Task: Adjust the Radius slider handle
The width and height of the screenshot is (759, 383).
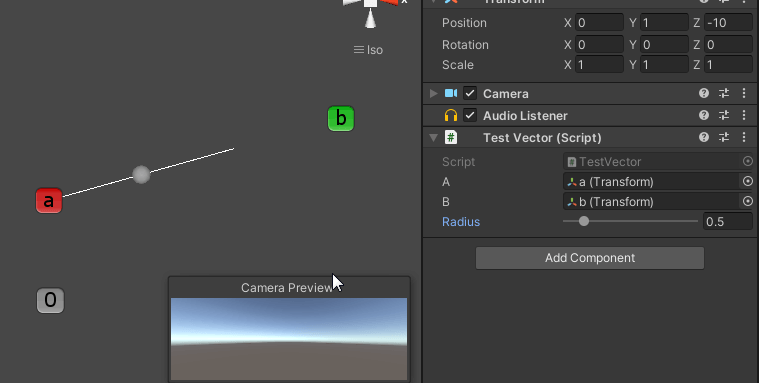Action: (x=584, y=221)
